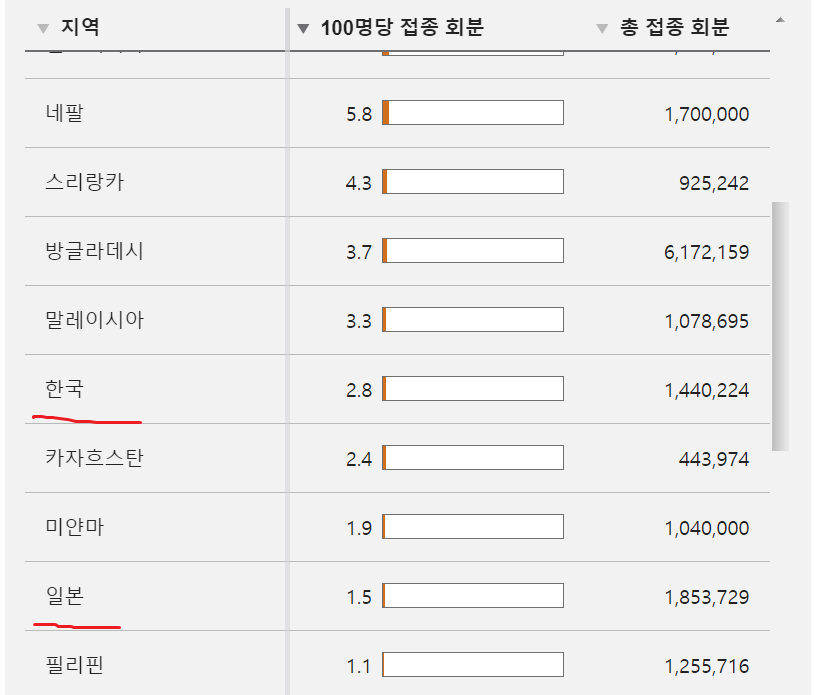Click the 스리랑카 progress bar
Image resolution: width=814 pixels, height=695 pixels.
473,182
